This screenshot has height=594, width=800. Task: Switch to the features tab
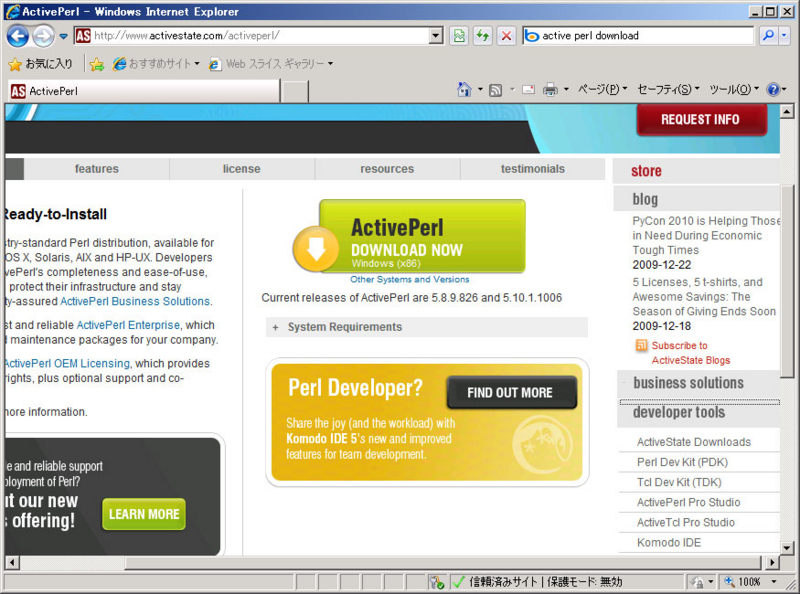click(96, 169)
